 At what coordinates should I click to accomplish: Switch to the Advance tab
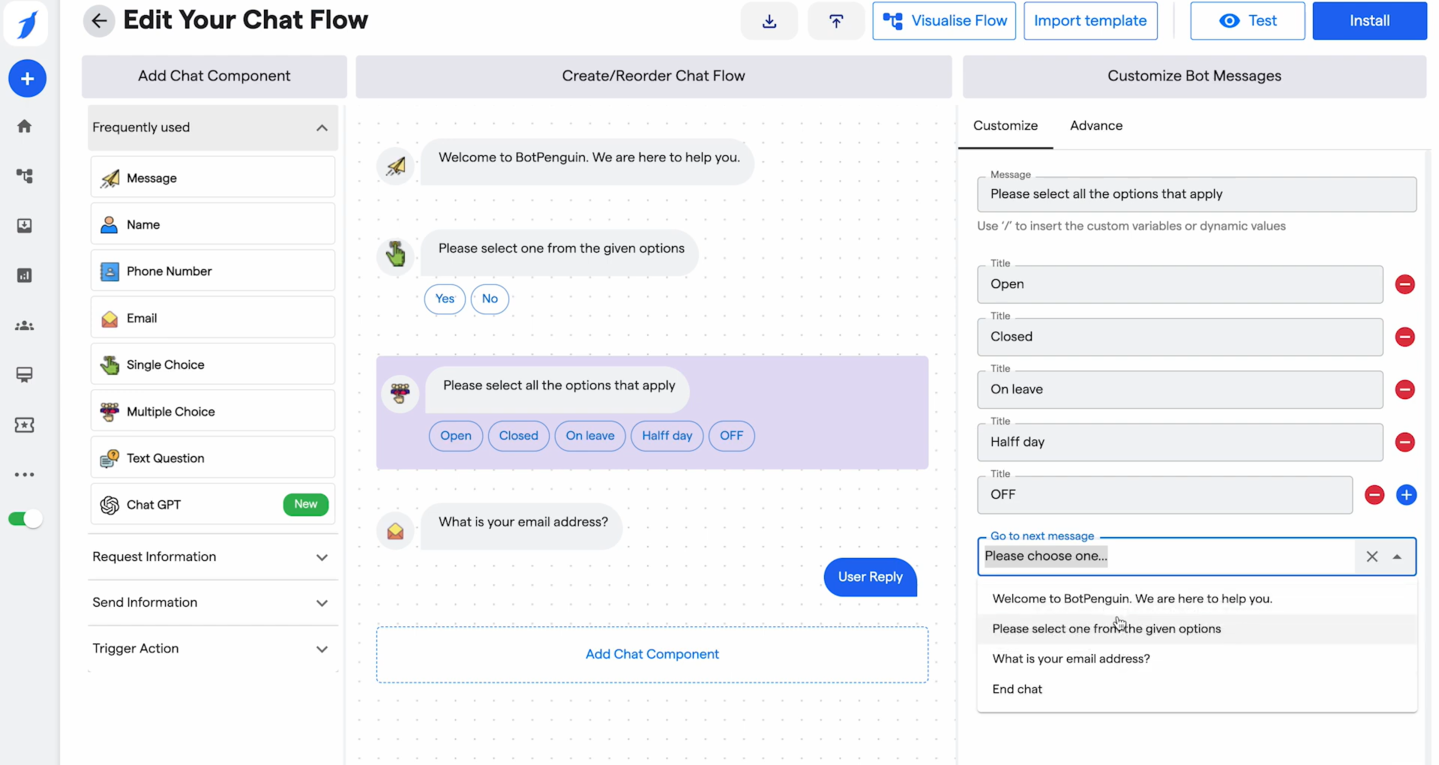pos(1096,125)
